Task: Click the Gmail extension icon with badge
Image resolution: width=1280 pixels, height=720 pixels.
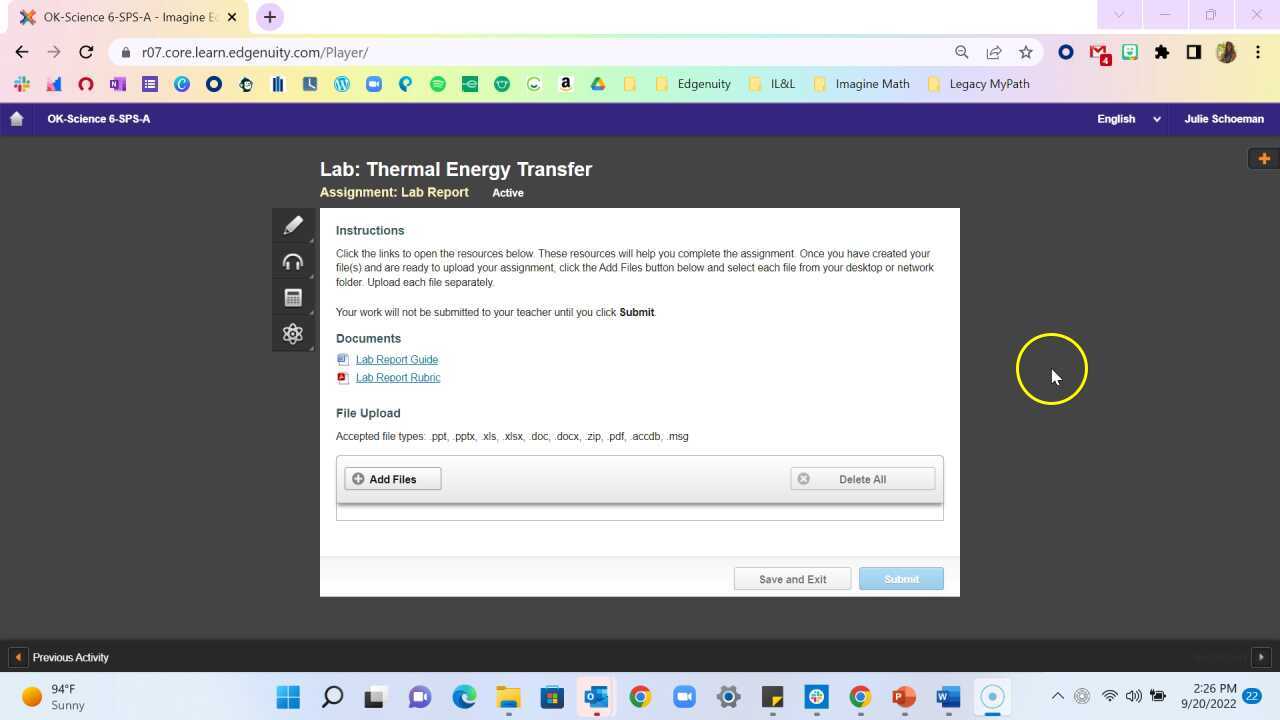Action: click(x=1099, y=53)
